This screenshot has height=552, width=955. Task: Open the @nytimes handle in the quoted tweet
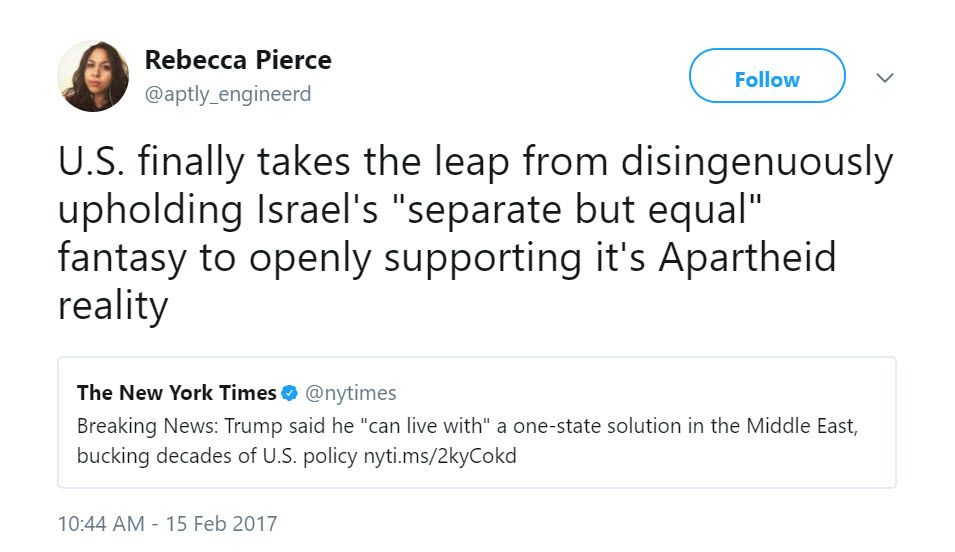pyautogui.click(x=352, y=393)
